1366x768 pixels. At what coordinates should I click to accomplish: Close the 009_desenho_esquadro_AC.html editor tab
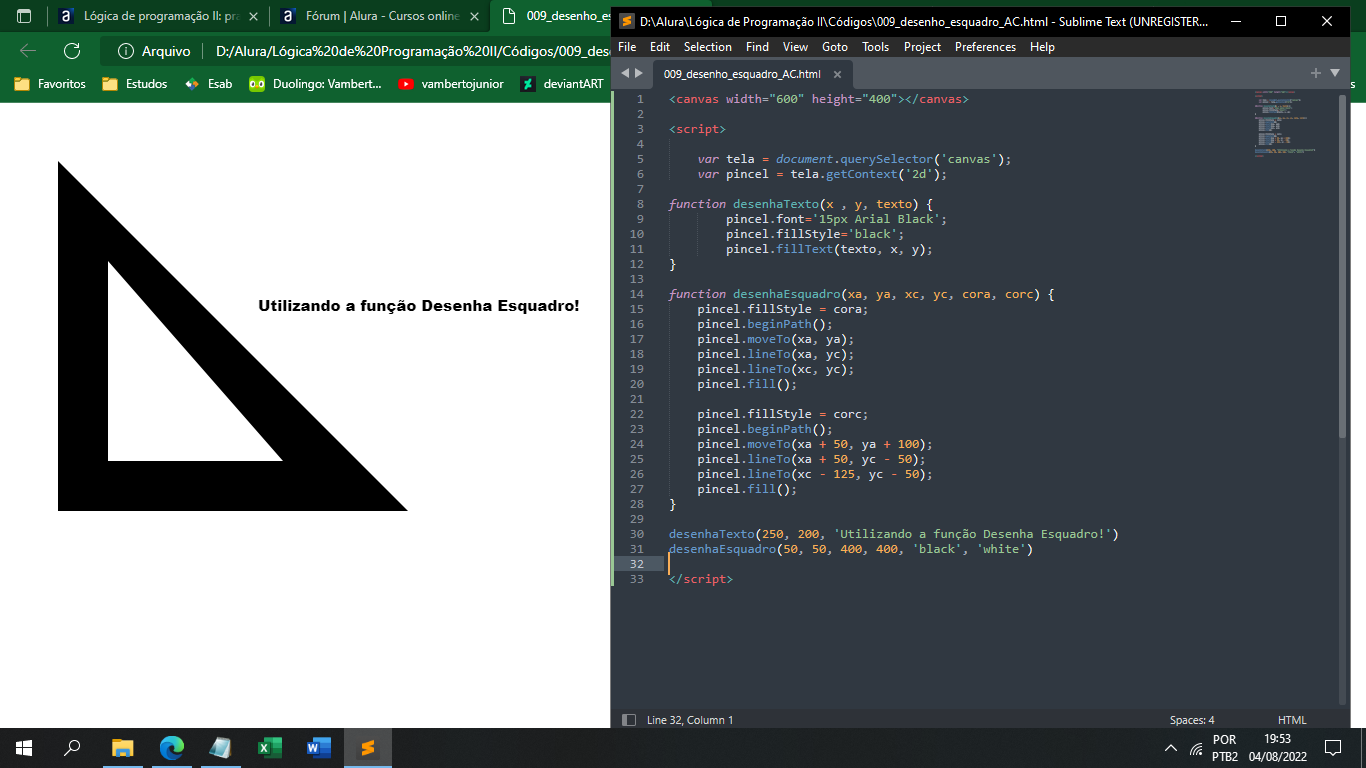[x=837, y=74]
